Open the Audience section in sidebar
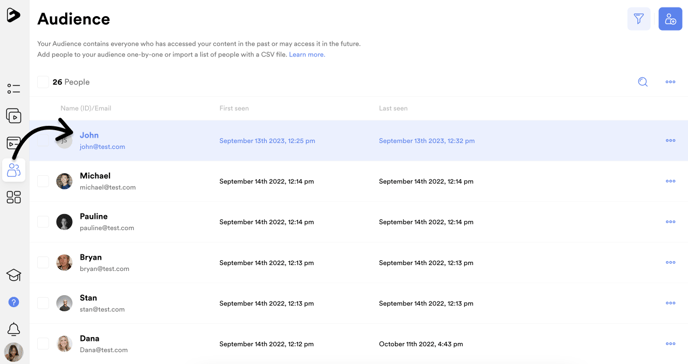The image size is (688, 364). coord(14,170)
